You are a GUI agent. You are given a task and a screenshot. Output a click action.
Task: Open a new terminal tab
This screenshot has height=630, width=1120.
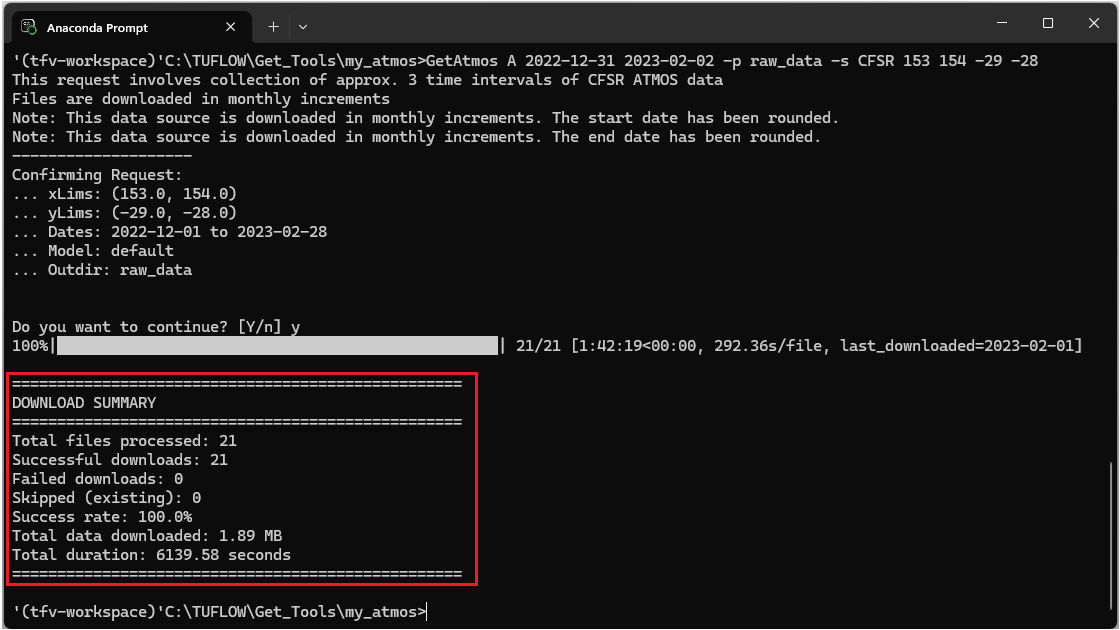tap(273, 25)
